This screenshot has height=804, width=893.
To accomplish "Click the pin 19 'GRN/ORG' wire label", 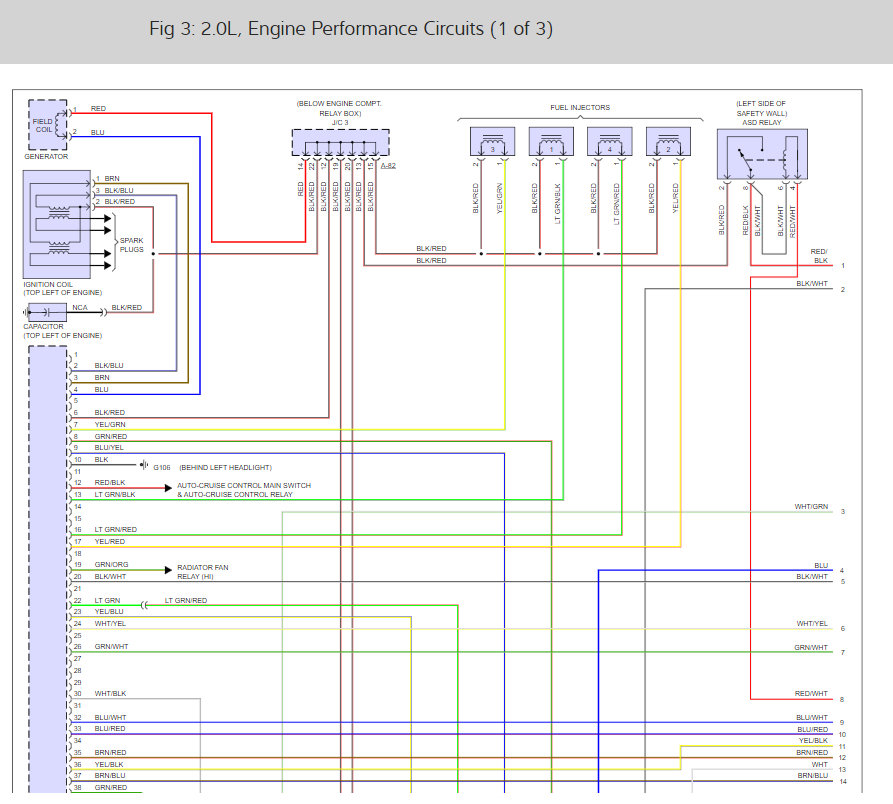I will pos(111,564).
